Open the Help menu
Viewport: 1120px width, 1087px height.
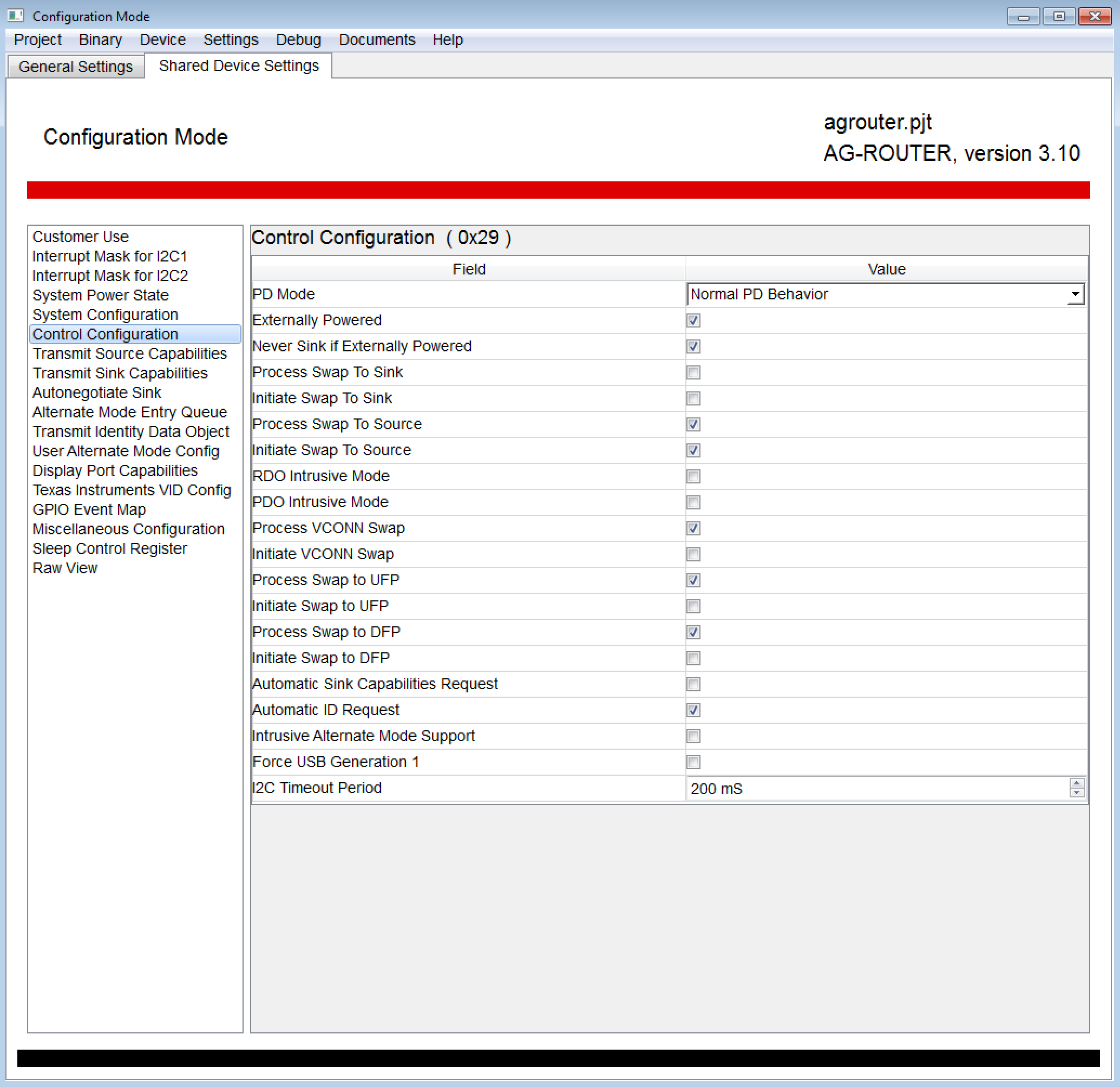[x=448, y=40]
